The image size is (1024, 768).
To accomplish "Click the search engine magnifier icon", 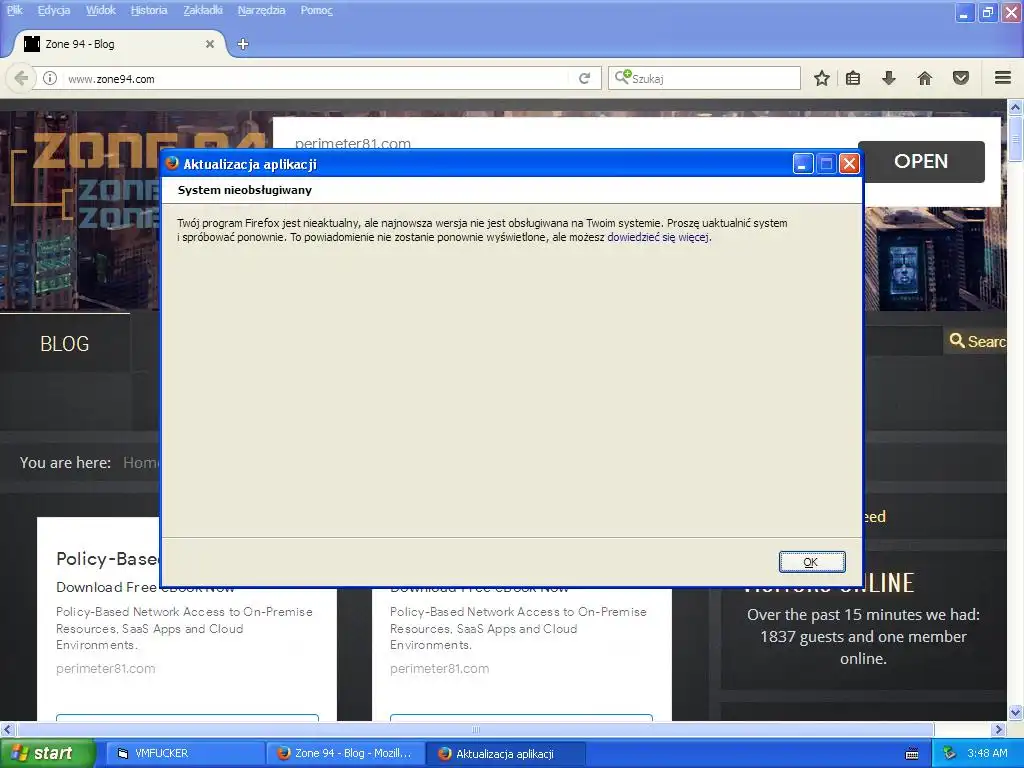I will point(623,78).
